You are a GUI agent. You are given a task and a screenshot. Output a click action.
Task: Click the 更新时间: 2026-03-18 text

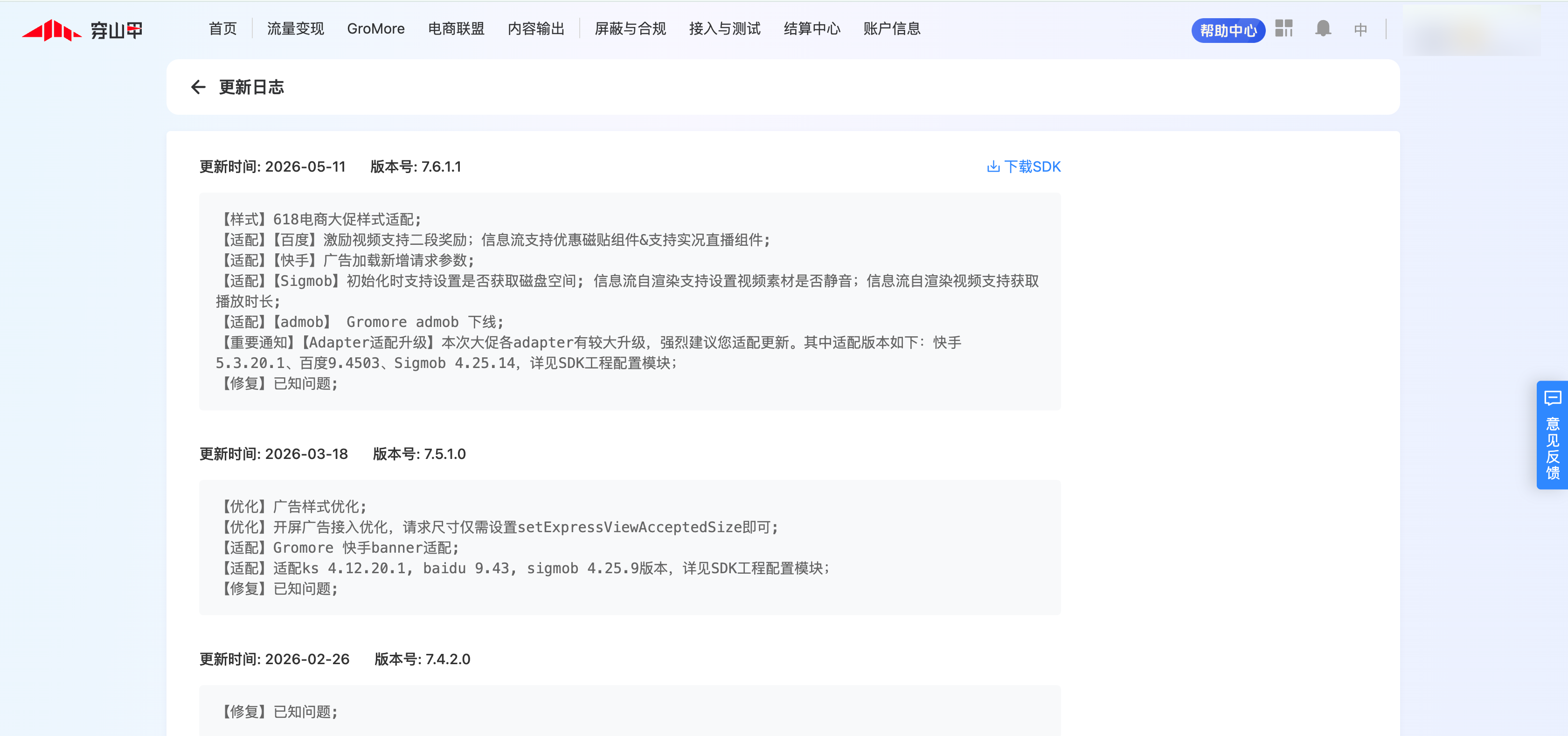tap(274, 454)
